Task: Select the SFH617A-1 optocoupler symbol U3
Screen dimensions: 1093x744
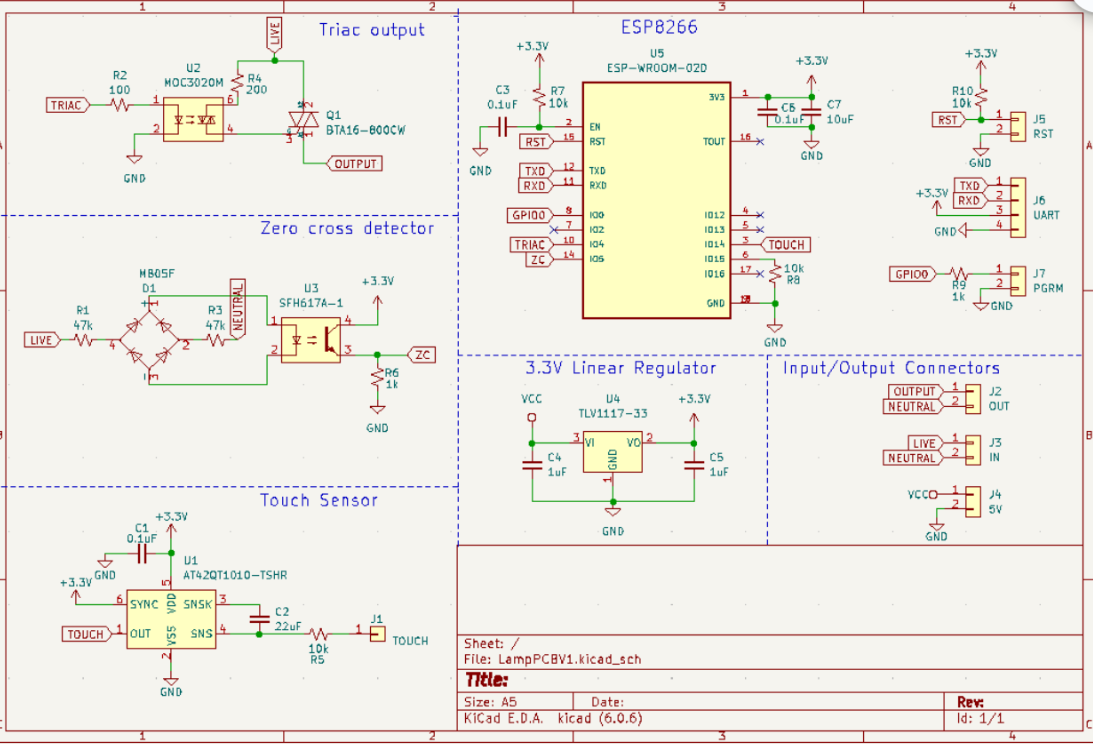Action: click(310, 339)
